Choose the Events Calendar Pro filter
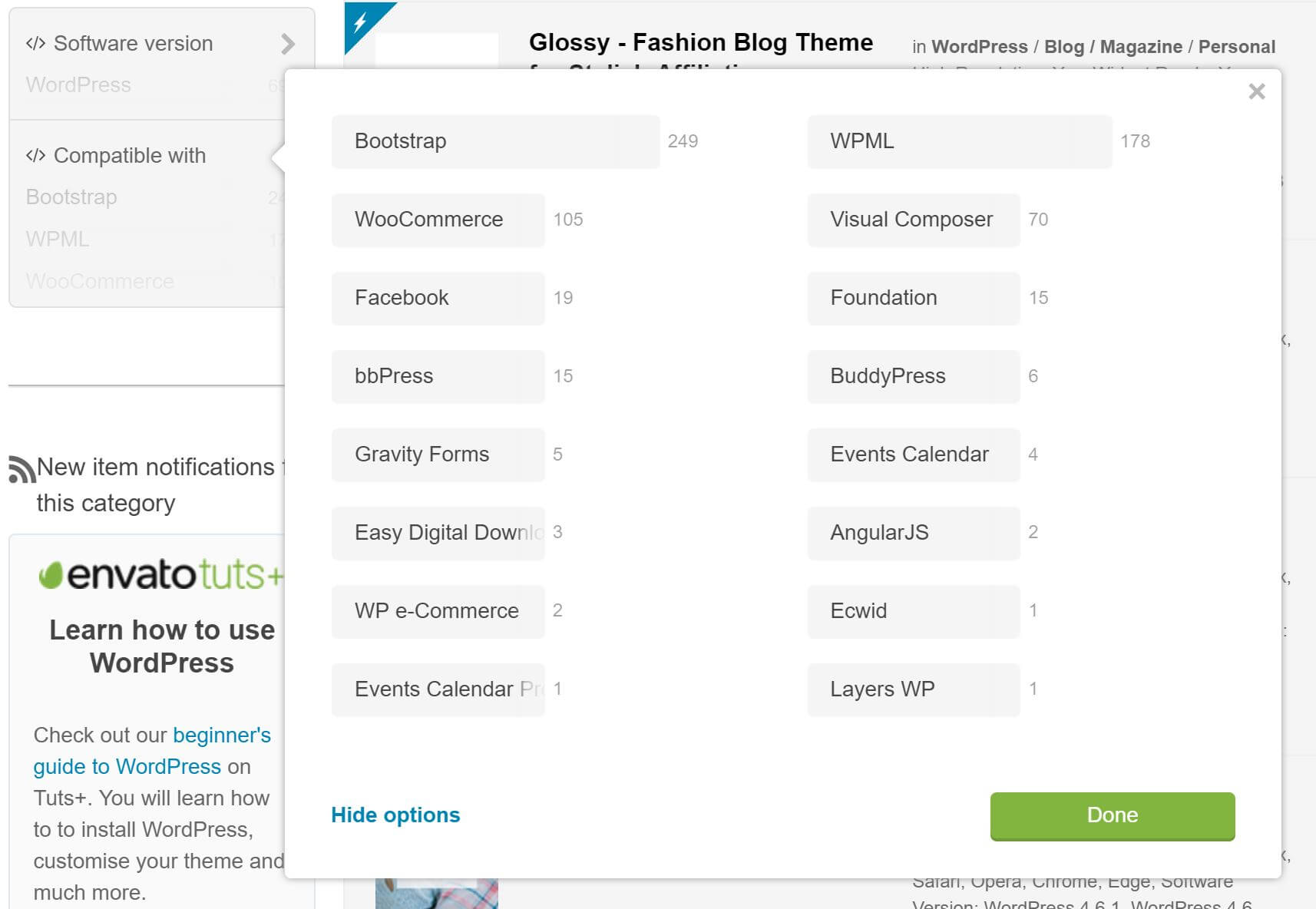Screen dimensions: 1316x909 (x=438, y=689)
